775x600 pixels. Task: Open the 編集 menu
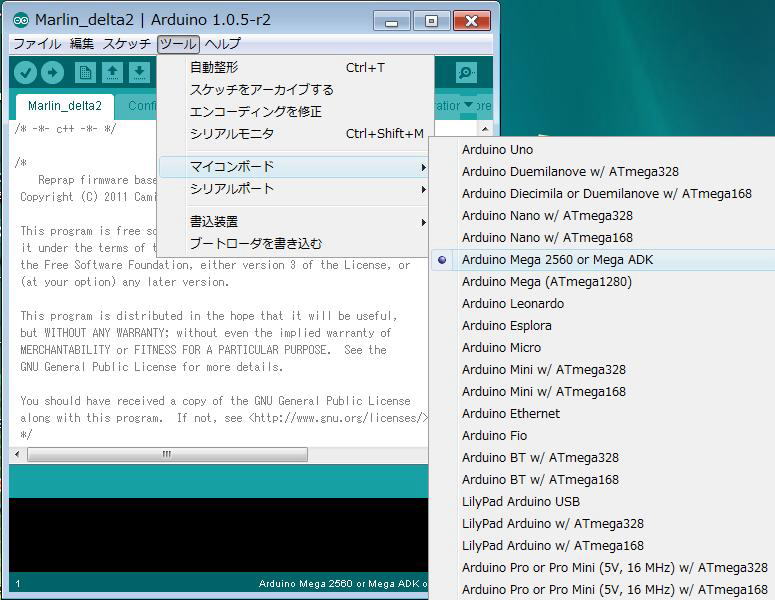click(82, 44)
